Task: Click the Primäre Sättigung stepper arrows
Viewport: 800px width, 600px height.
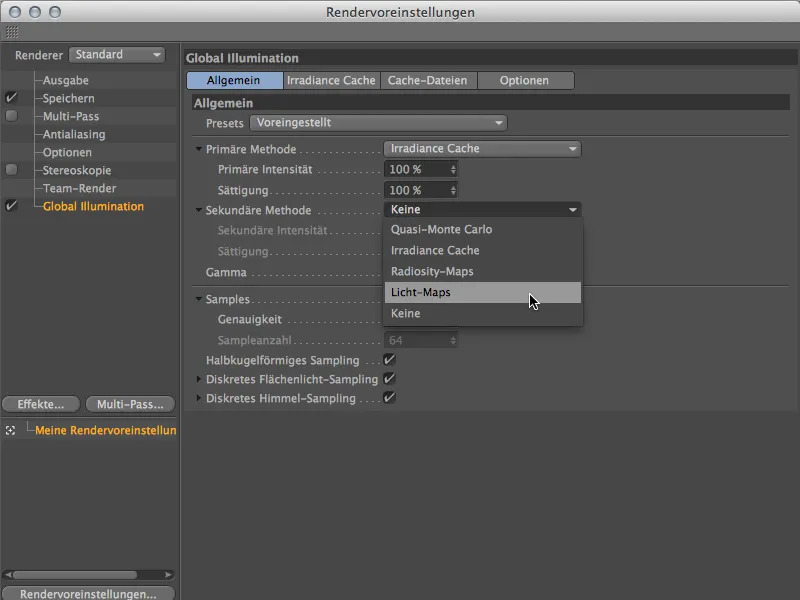Action: 453,190
